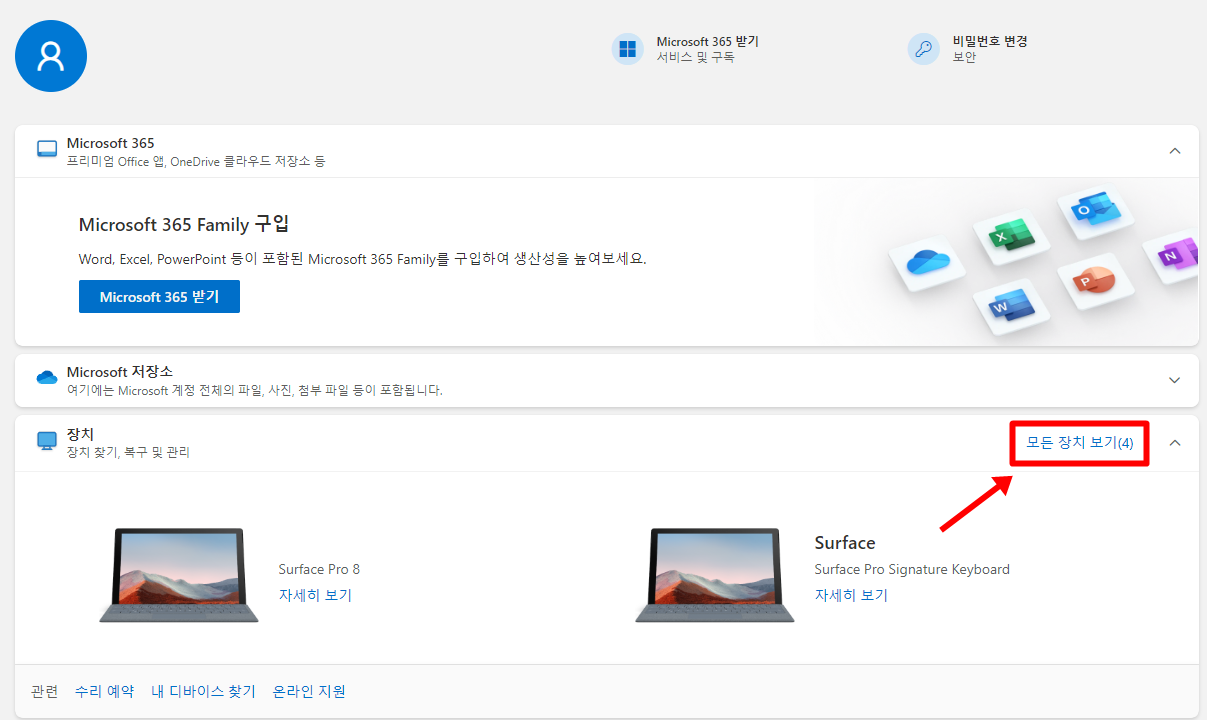Select the Surface keyboard device image
1207x720 pixels.
click(x=715, y=575)
